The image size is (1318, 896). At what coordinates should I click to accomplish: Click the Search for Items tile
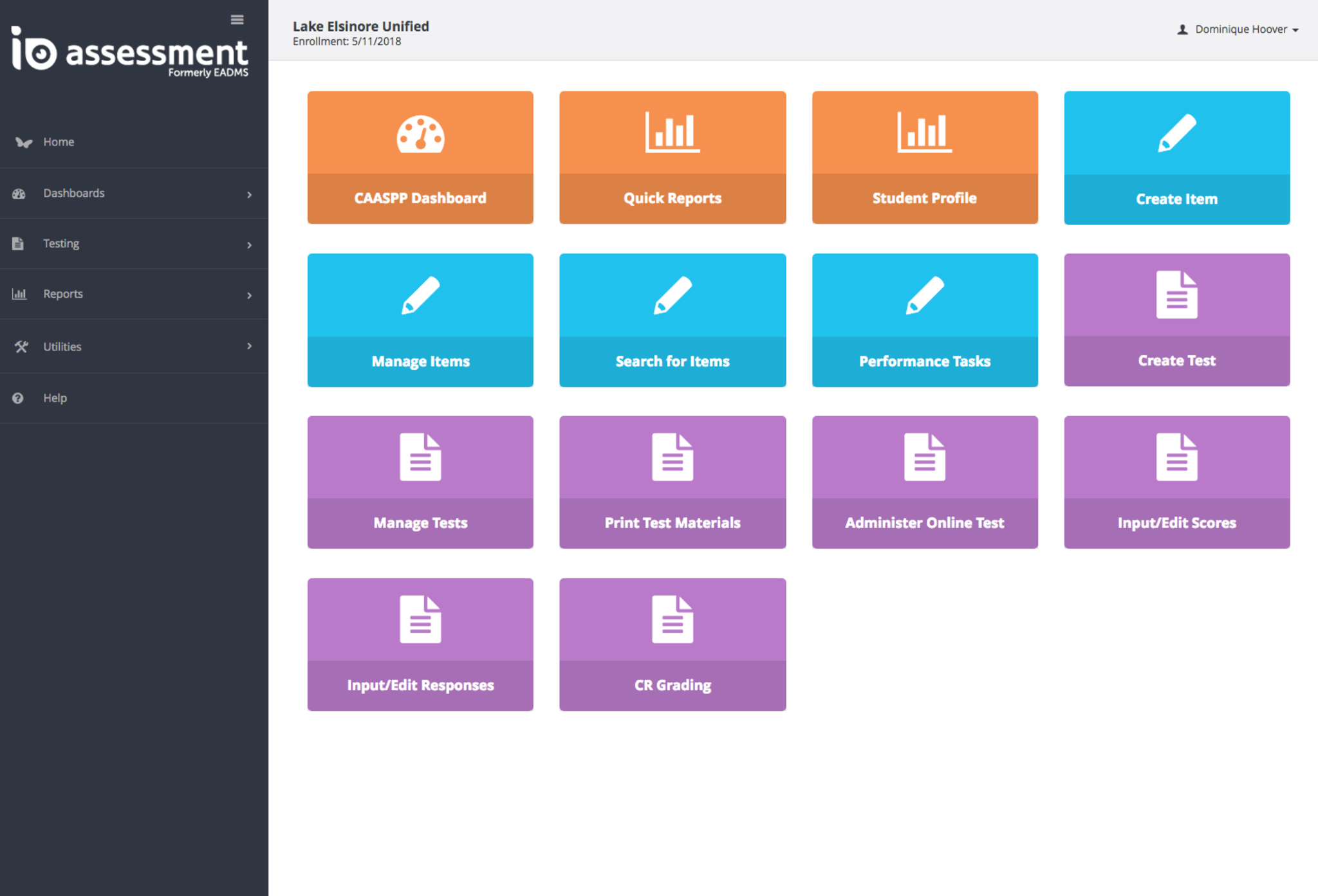672,320
